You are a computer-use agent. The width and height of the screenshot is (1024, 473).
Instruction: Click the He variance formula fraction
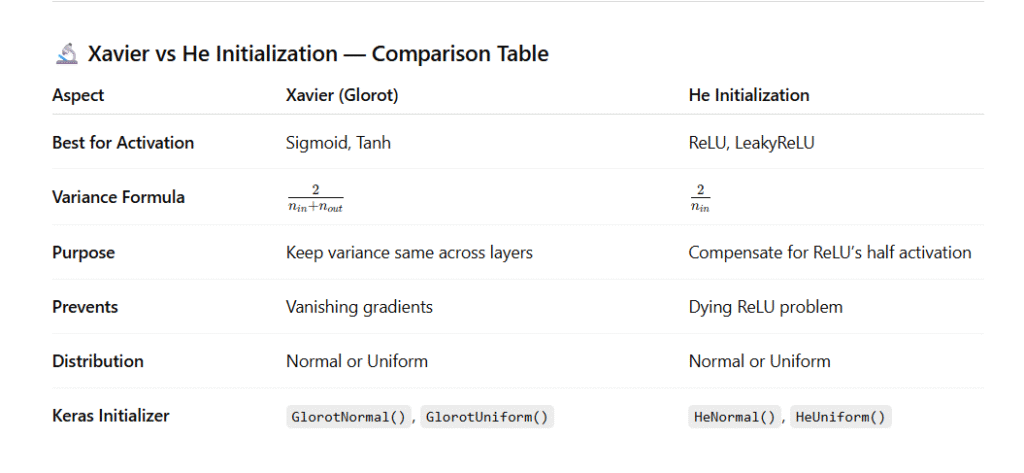(x=700, y=198)
